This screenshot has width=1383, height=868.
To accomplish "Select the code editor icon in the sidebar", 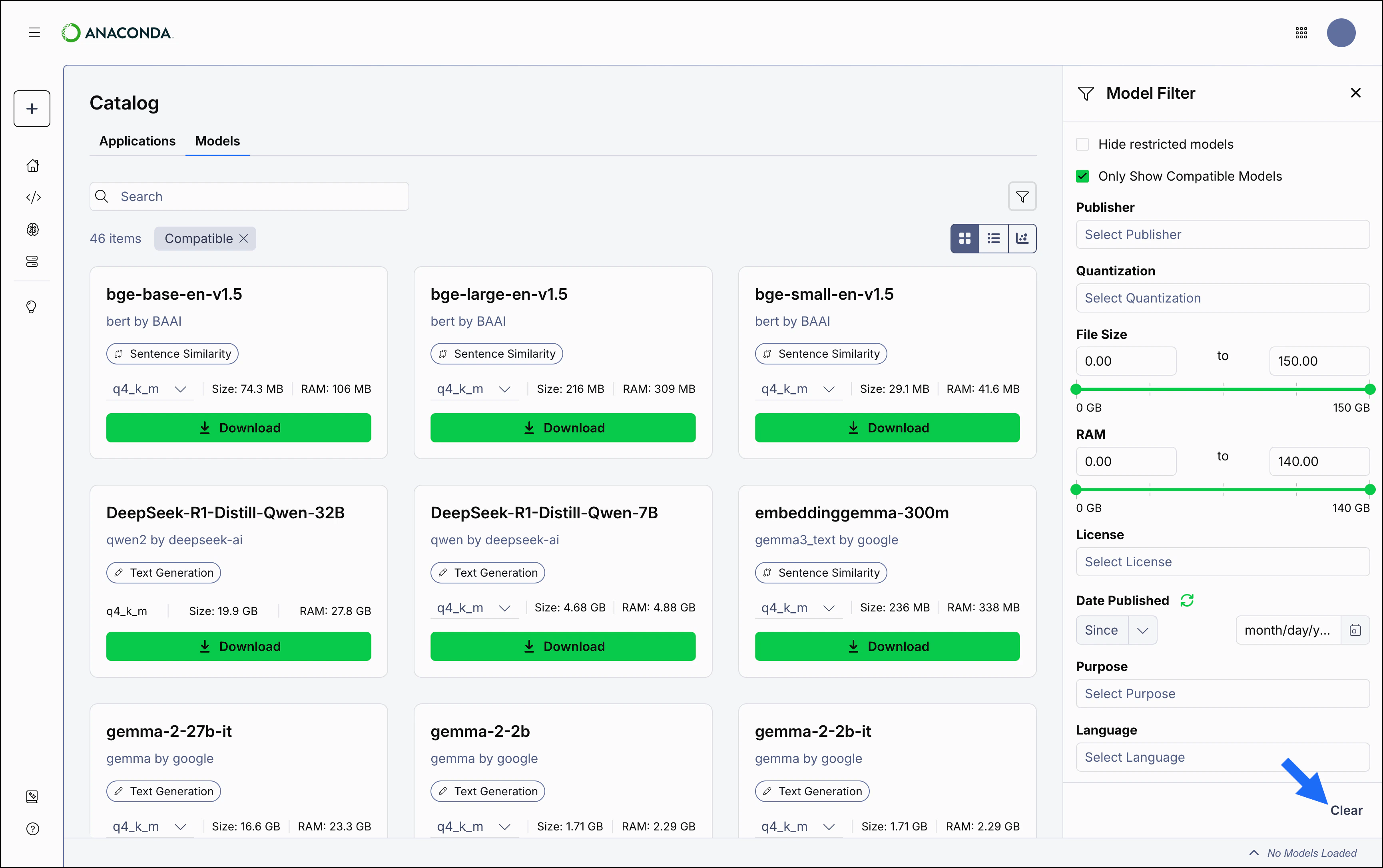I will (x=33, y=197).
